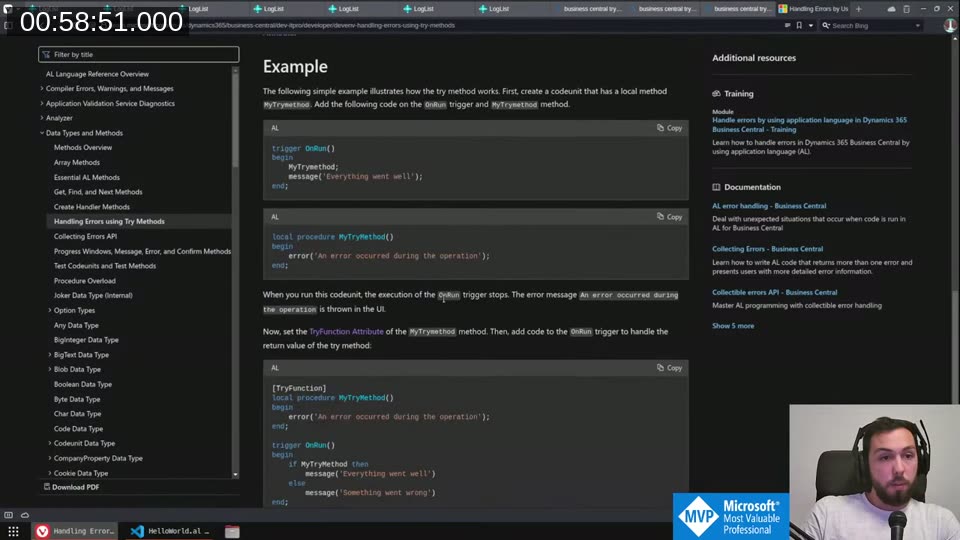Copy the TryFunction code block
960x540 pixels.
[x=669, y=368]
